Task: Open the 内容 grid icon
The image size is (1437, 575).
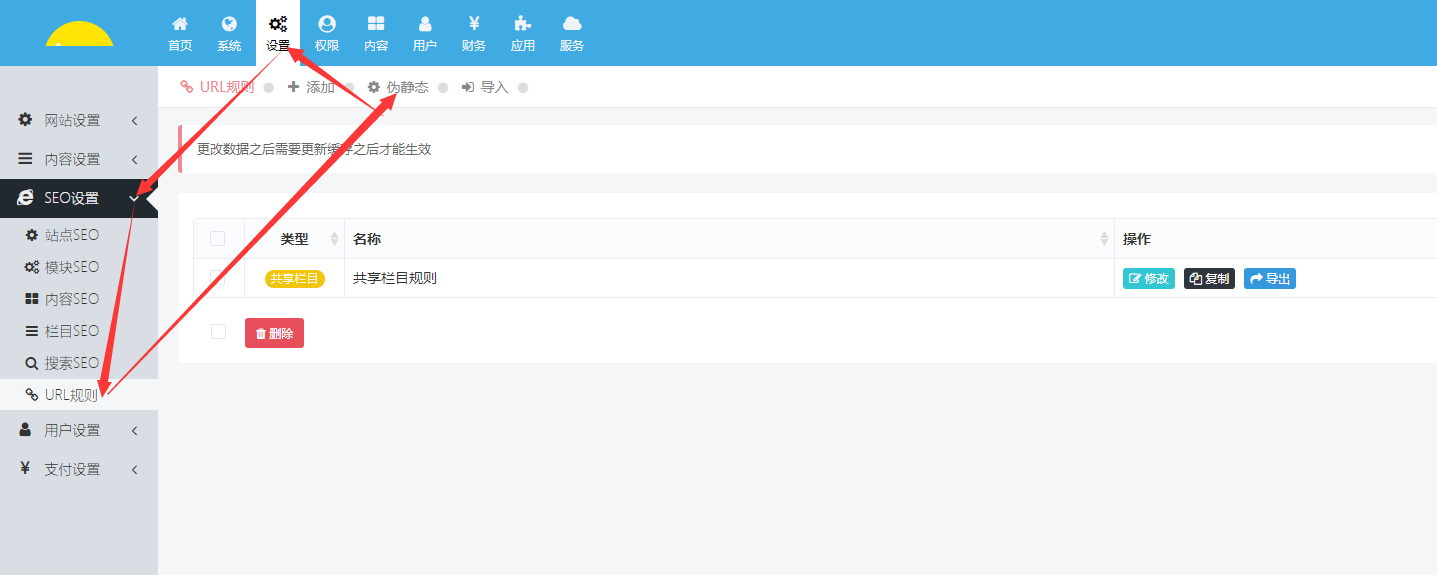Action: tap(376, 24)
